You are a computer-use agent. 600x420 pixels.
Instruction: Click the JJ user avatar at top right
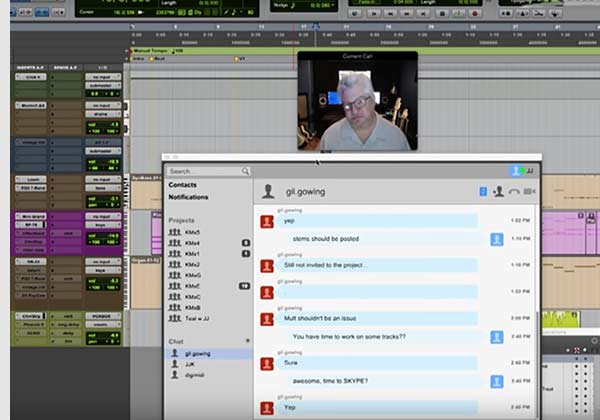pos(517,171)
